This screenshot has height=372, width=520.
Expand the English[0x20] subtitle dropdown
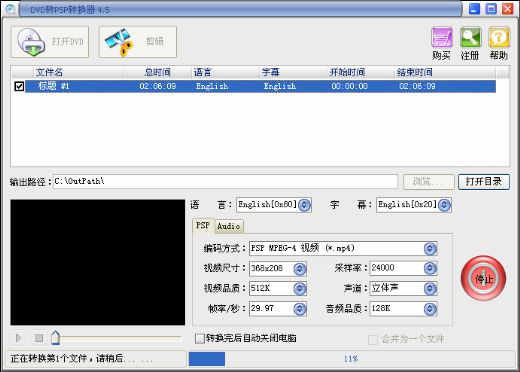pos(444,205)
